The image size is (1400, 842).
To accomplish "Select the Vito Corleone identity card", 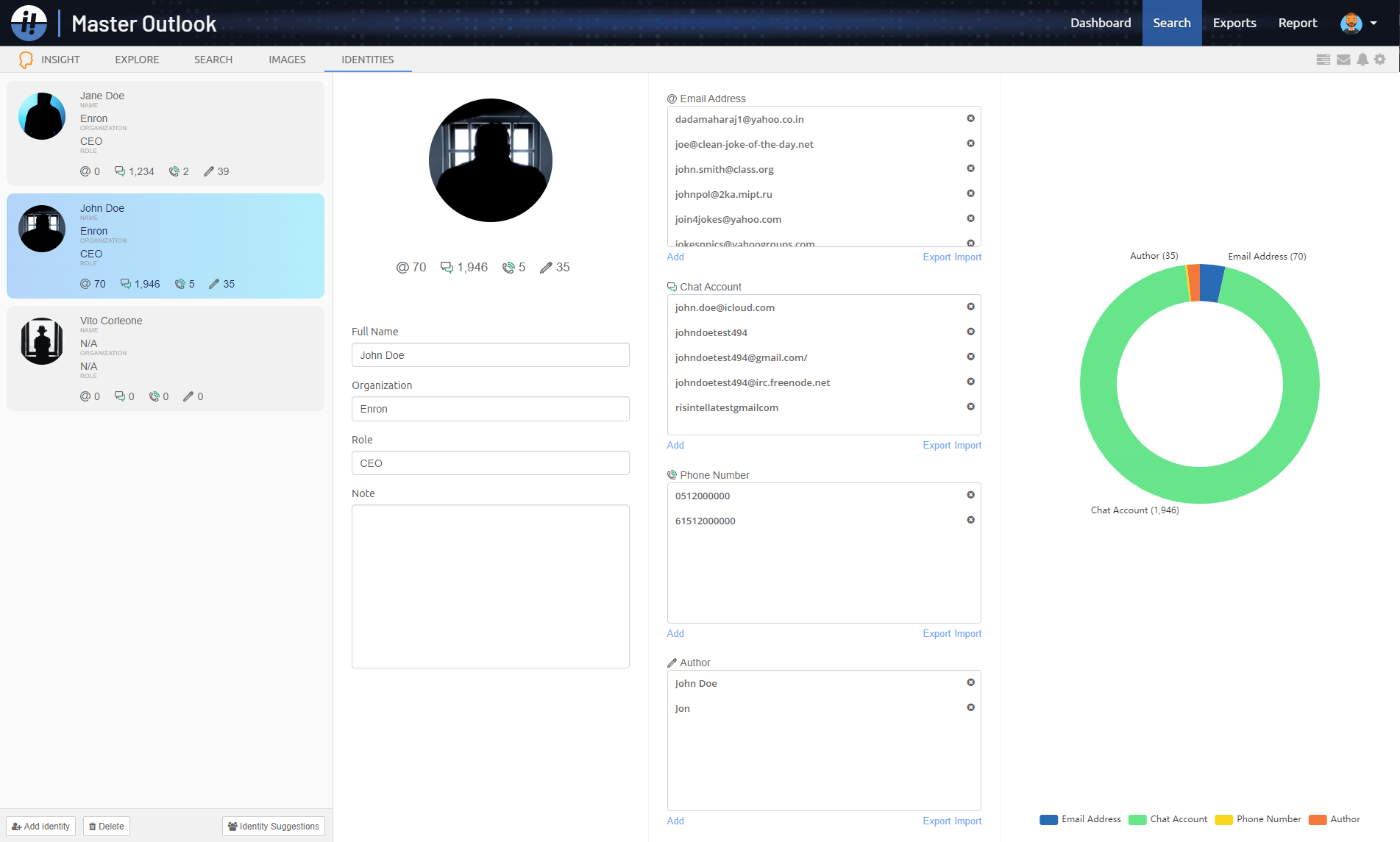I will point(166,358).
